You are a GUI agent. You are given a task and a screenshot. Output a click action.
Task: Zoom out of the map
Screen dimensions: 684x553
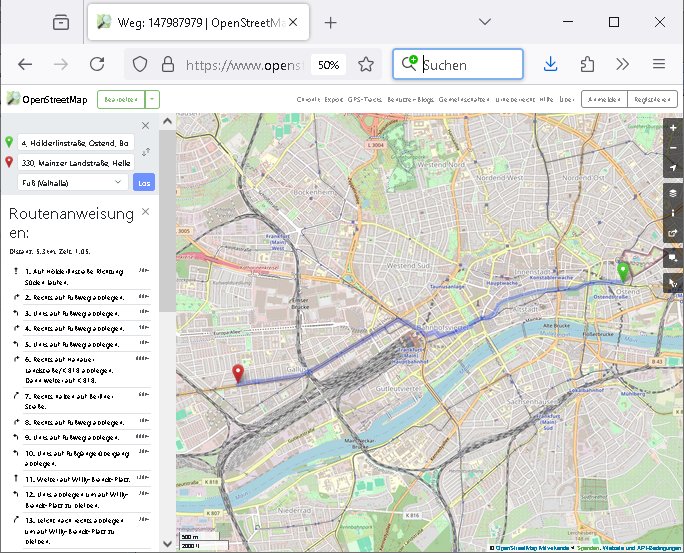[x=673, y=148]
